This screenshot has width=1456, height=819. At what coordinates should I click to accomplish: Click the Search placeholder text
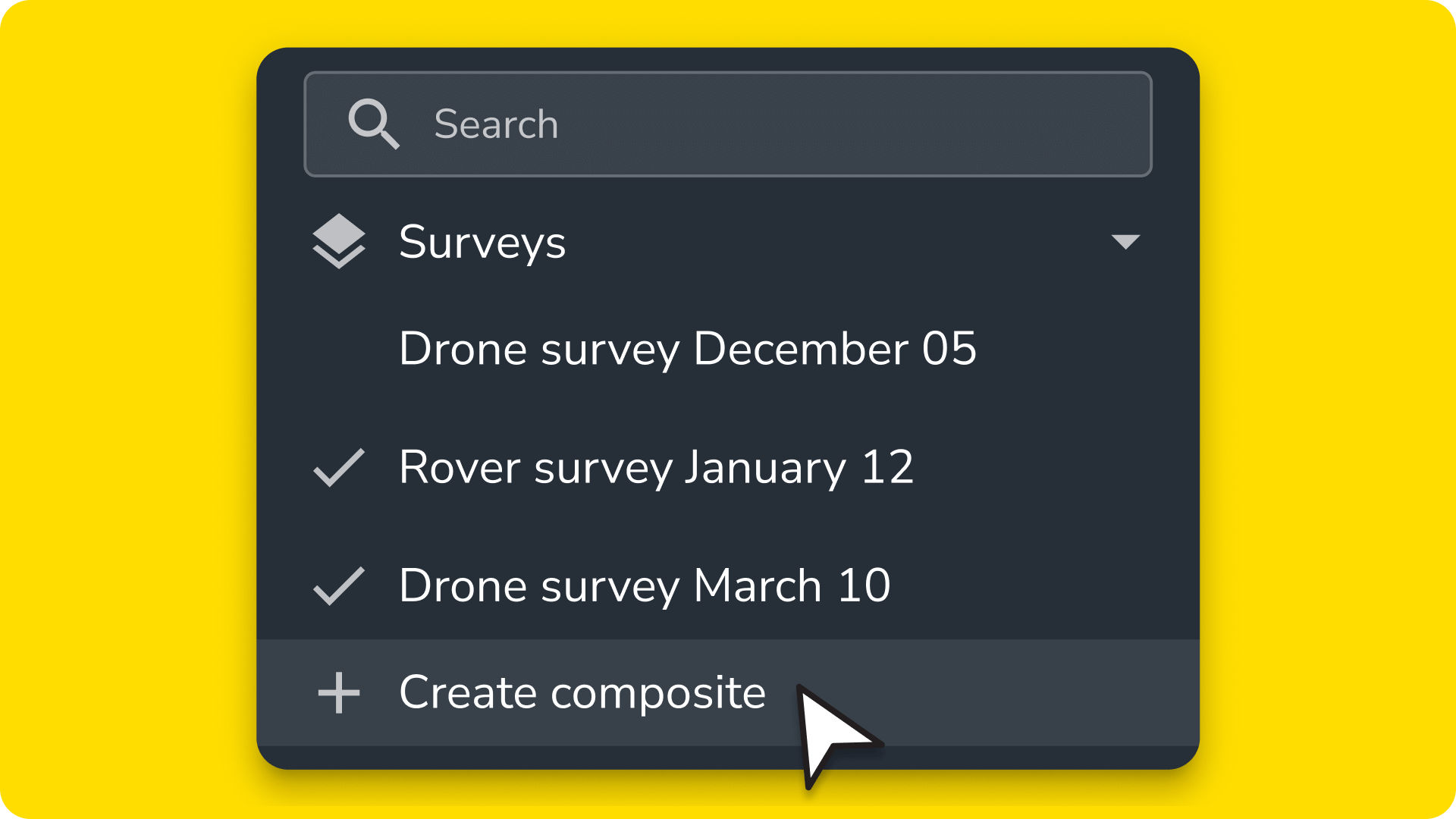pyautogui.click(x=497, y=124)
